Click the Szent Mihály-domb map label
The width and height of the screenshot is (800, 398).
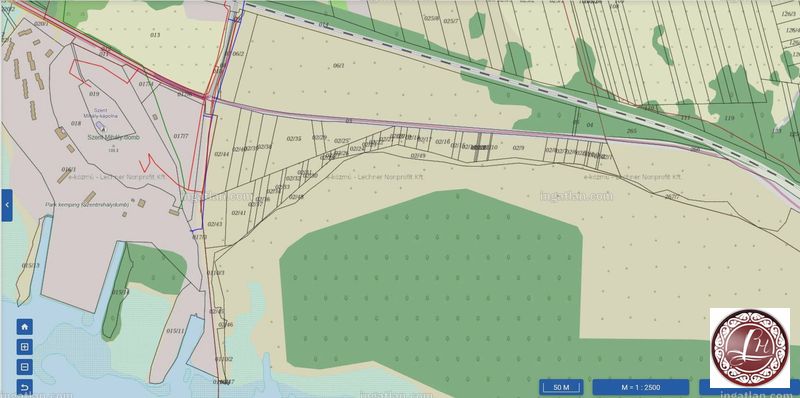tap(113, 137)
